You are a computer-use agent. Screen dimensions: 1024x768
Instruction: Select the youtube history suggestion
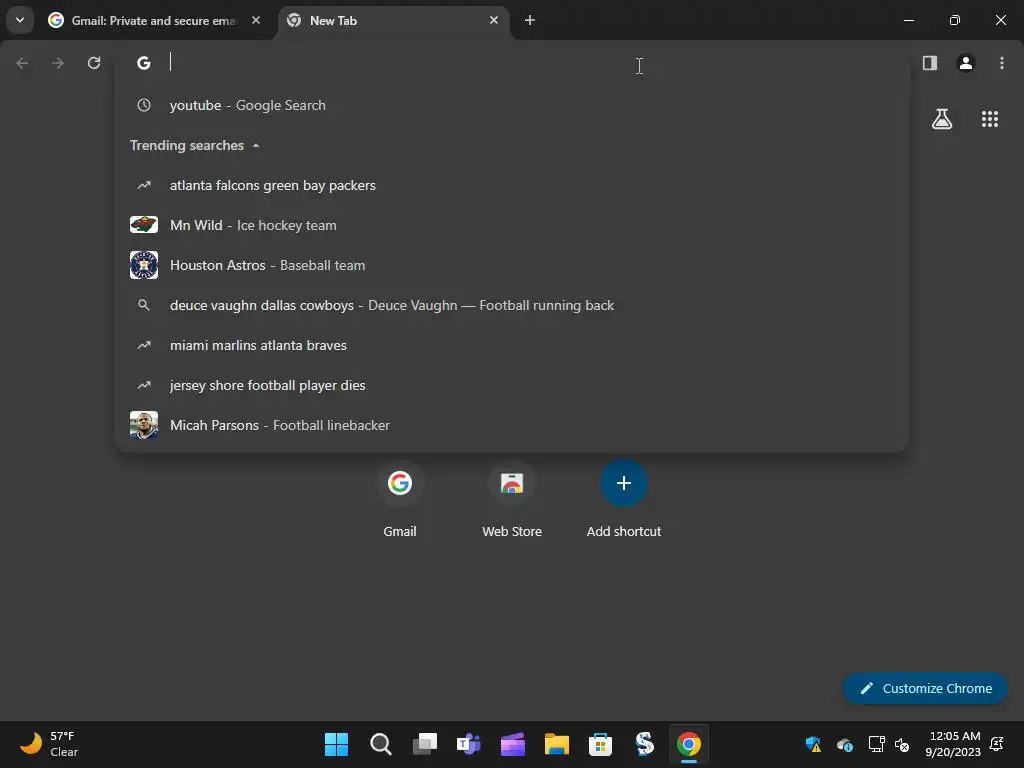coord(512,105)
